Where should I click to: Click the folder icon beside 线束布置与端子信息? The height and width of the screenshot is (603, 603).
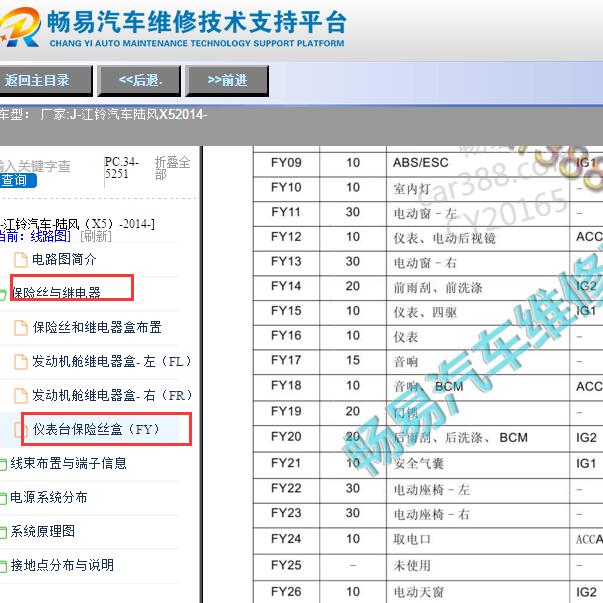[3, 465]
